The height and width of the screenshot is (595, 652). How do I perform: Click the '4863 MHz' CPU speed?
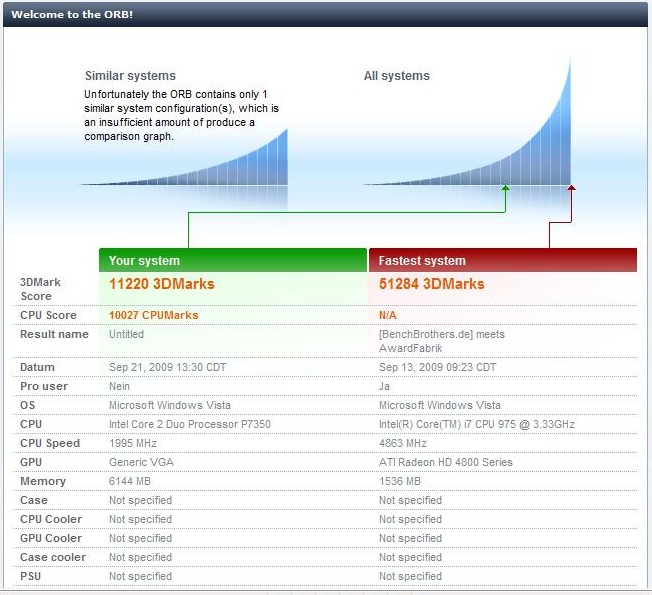tap(403, 443)
